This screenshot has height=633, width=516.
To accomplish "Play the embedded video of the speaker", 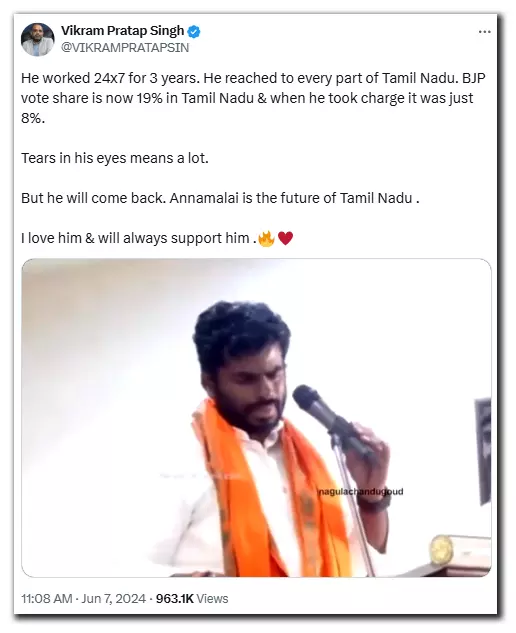I will 256,418.
